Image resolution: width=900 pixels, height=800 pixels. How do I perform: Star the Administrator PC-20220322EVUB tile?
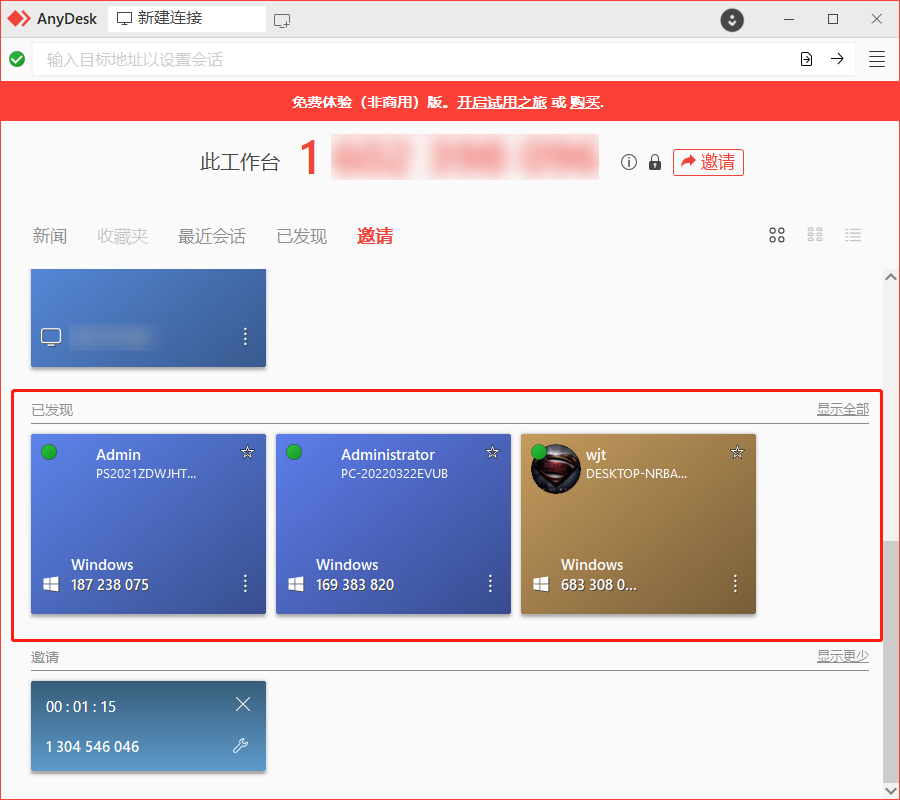pyautogui.click(x=492, y=452)
